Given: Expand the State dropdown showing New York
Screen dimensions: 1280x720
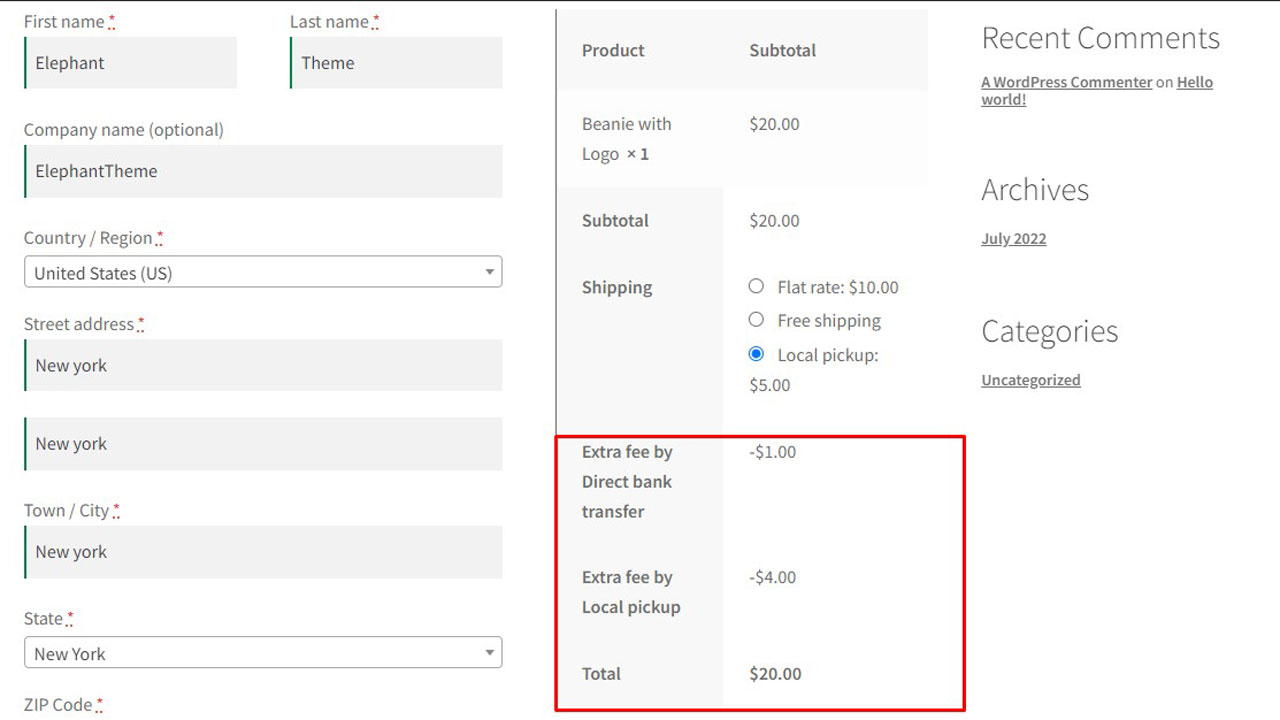Looking at the screenshot, I should click(x=262, y=653).
